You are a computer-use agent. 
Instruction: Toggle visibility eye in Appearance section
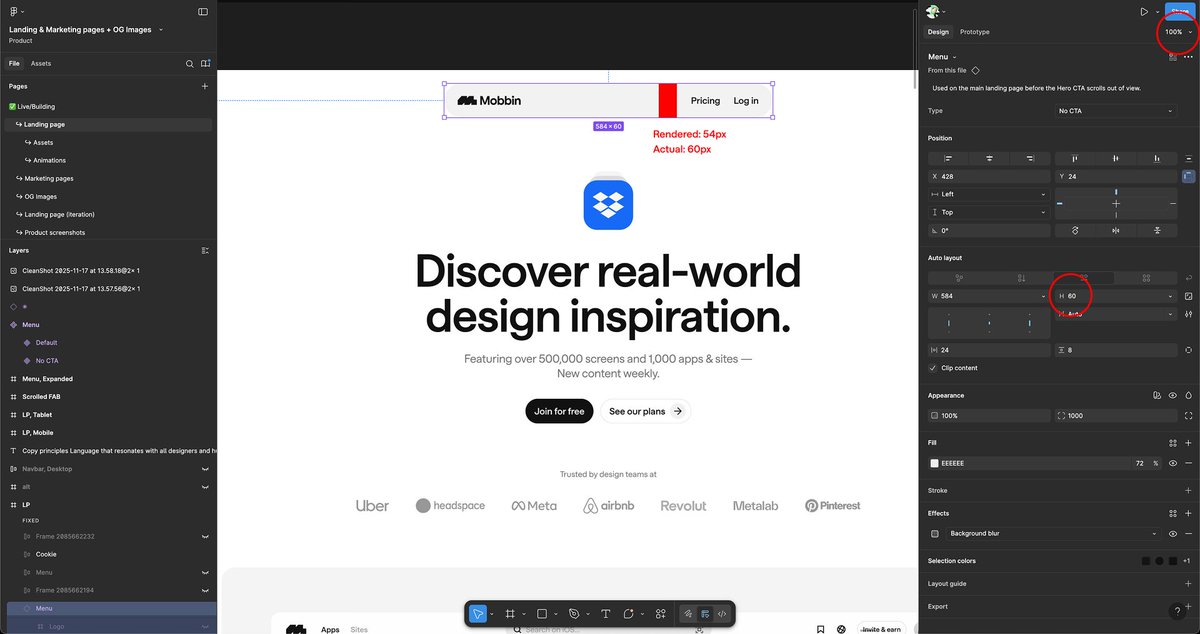click(1172, 395)
